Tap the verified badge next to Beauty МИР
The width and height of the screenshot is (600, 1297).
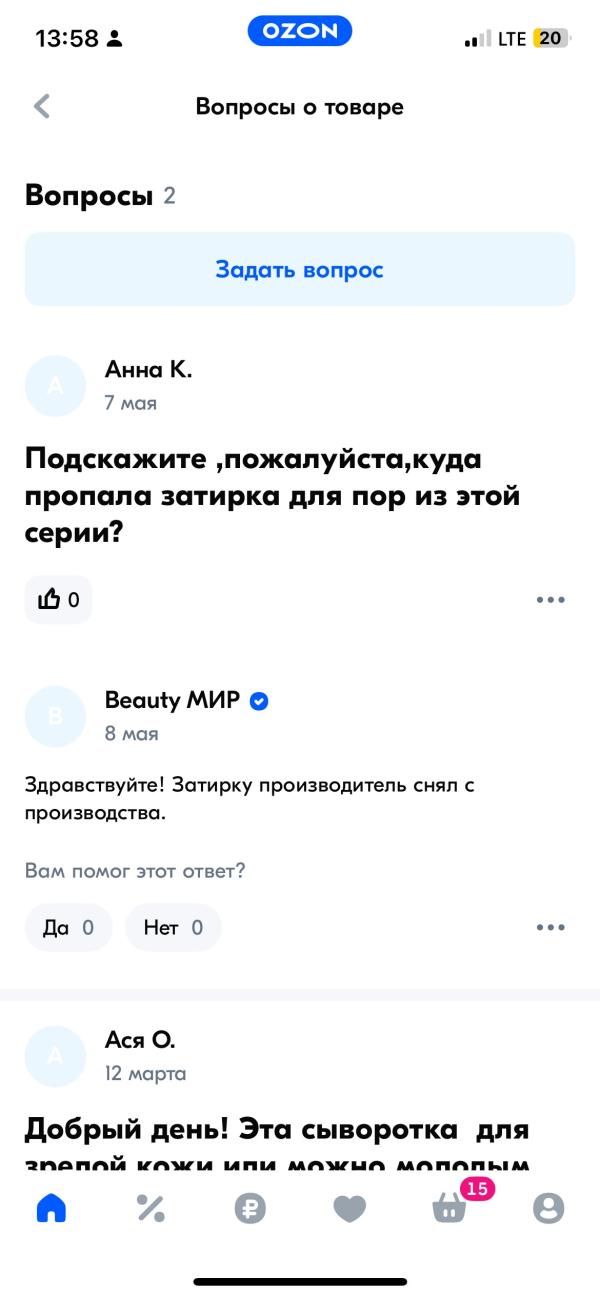tap(259, 701)
